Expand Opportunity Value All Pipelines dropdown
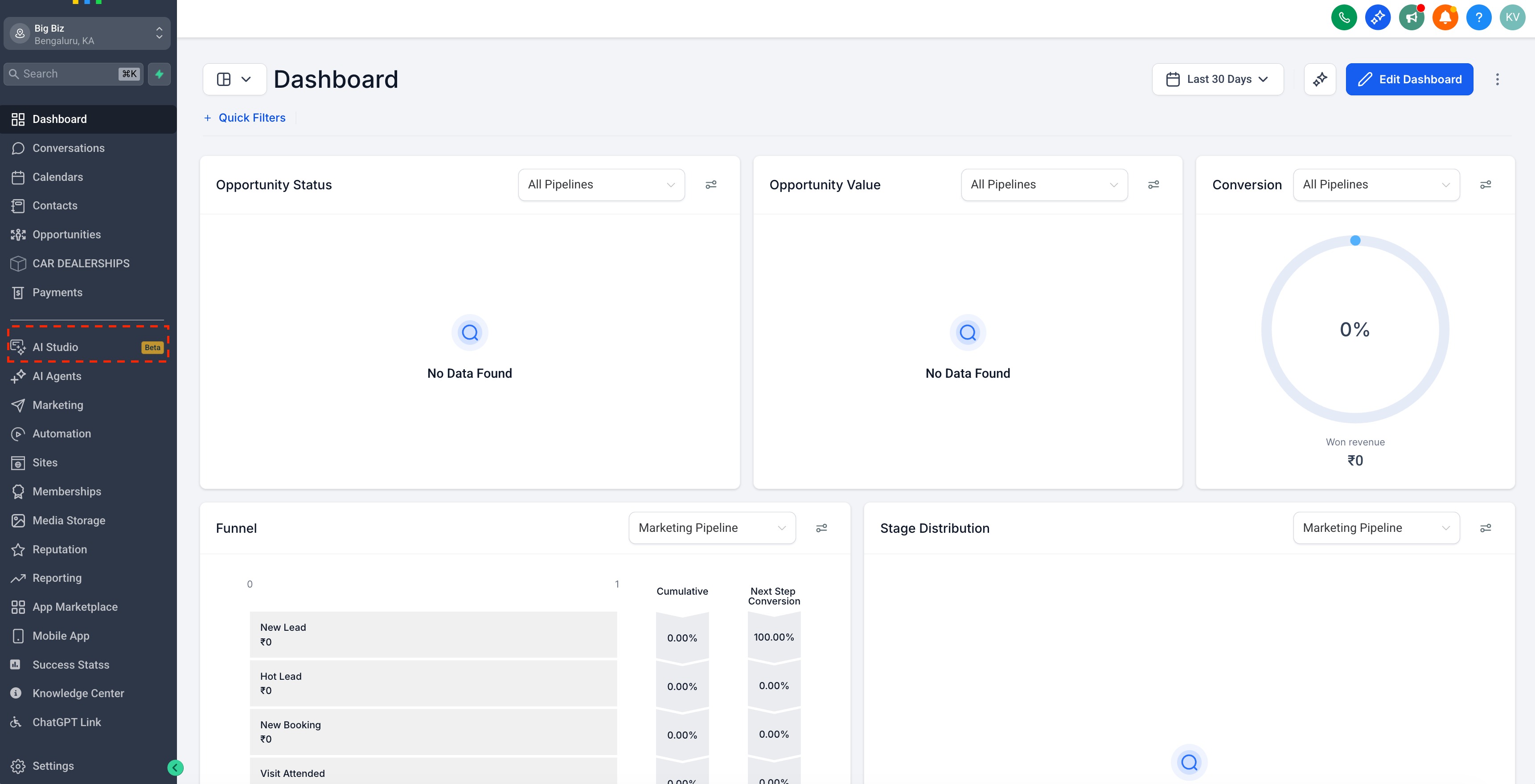Image resolution: width=1535 pixels, height=784 pixels. 1043,185
